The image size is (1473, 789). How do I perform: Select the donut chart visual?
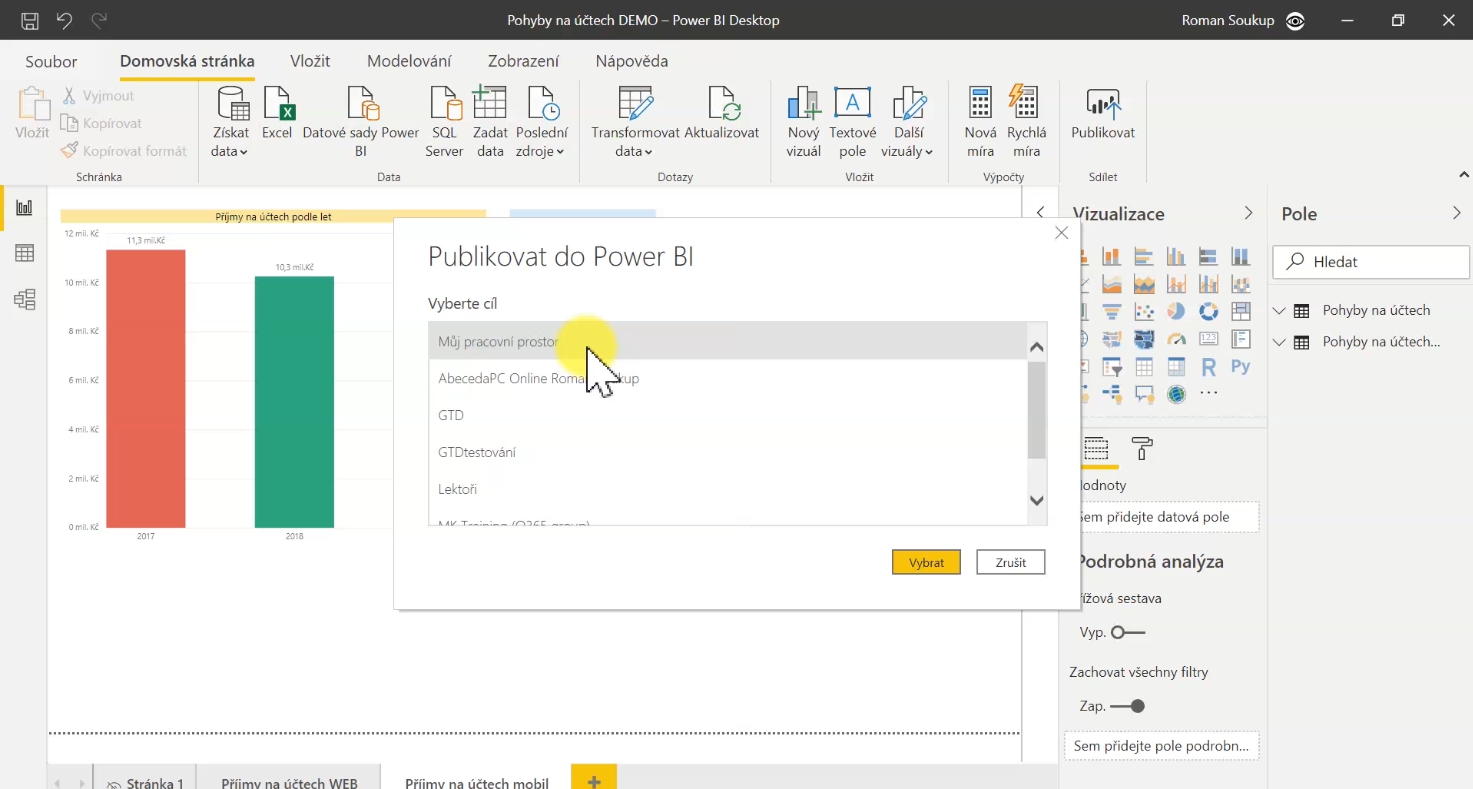(1208, 311)
